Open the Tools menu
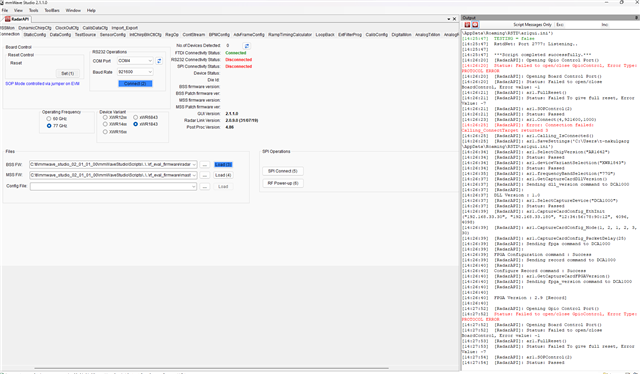 pyautogui.click(x=33, y=10)
